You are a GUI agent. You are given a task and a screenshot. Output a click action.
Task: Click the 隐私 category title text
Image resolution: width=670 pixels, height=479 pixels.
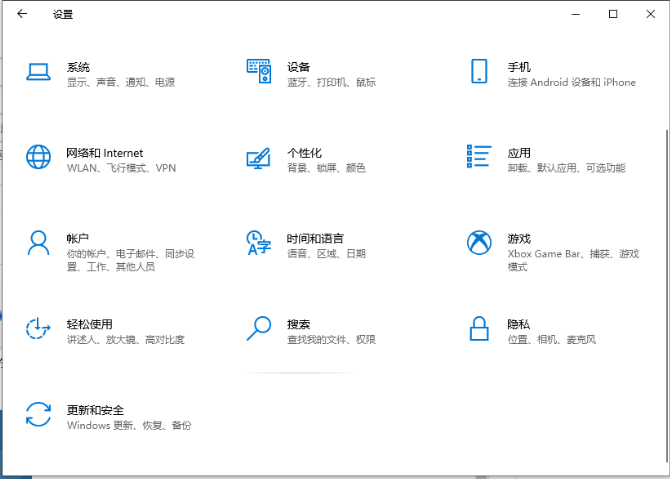click(x=518, y=324)
